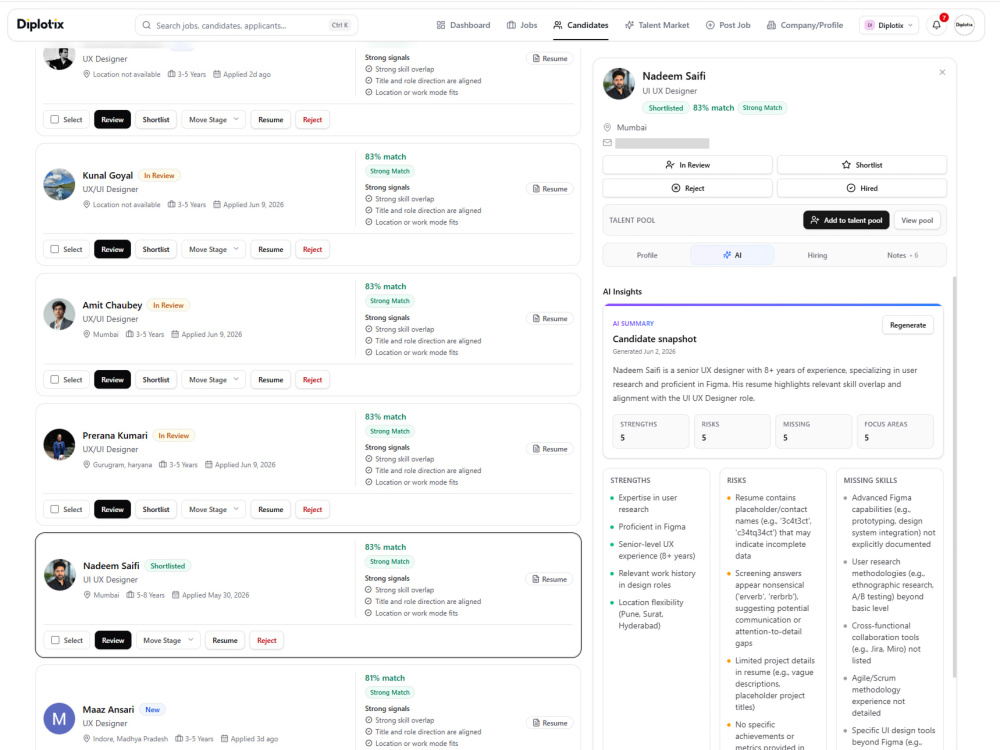Viewport: 1000px width, 750px height.
Task: Toggle Select checkbox for Kunal Goyal
Action: (55, 249)
